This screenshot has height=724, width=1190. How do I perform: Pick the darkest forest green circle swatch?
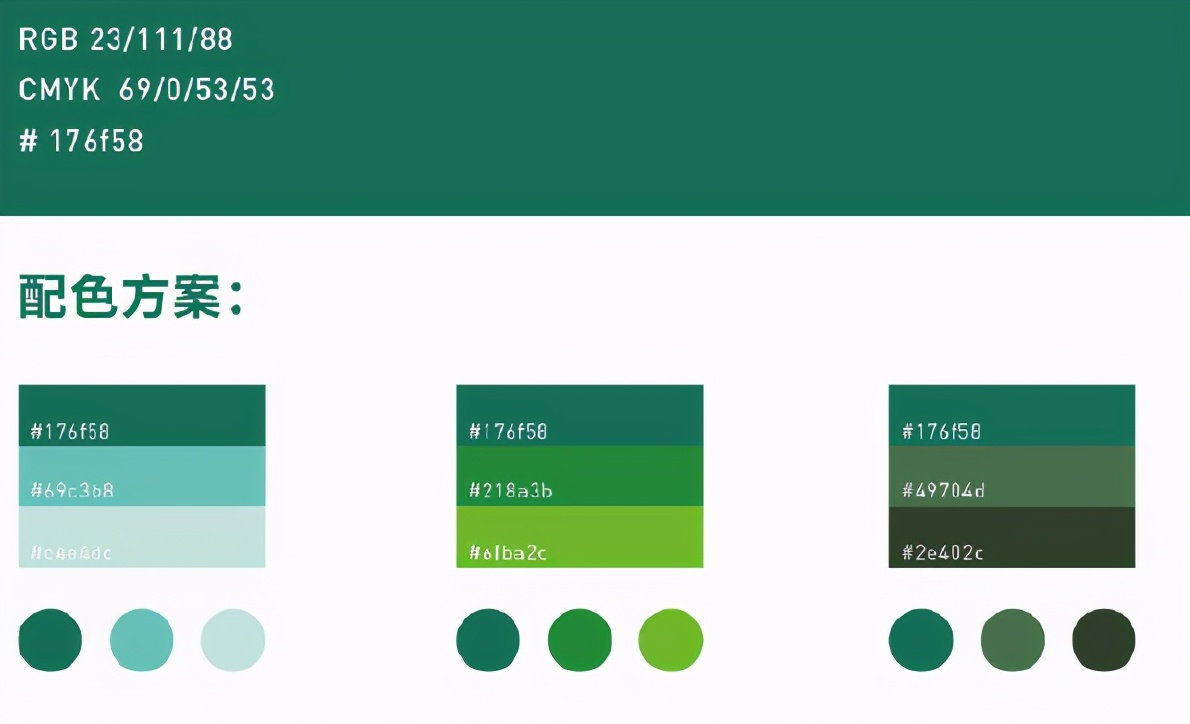pos(1104,640)
